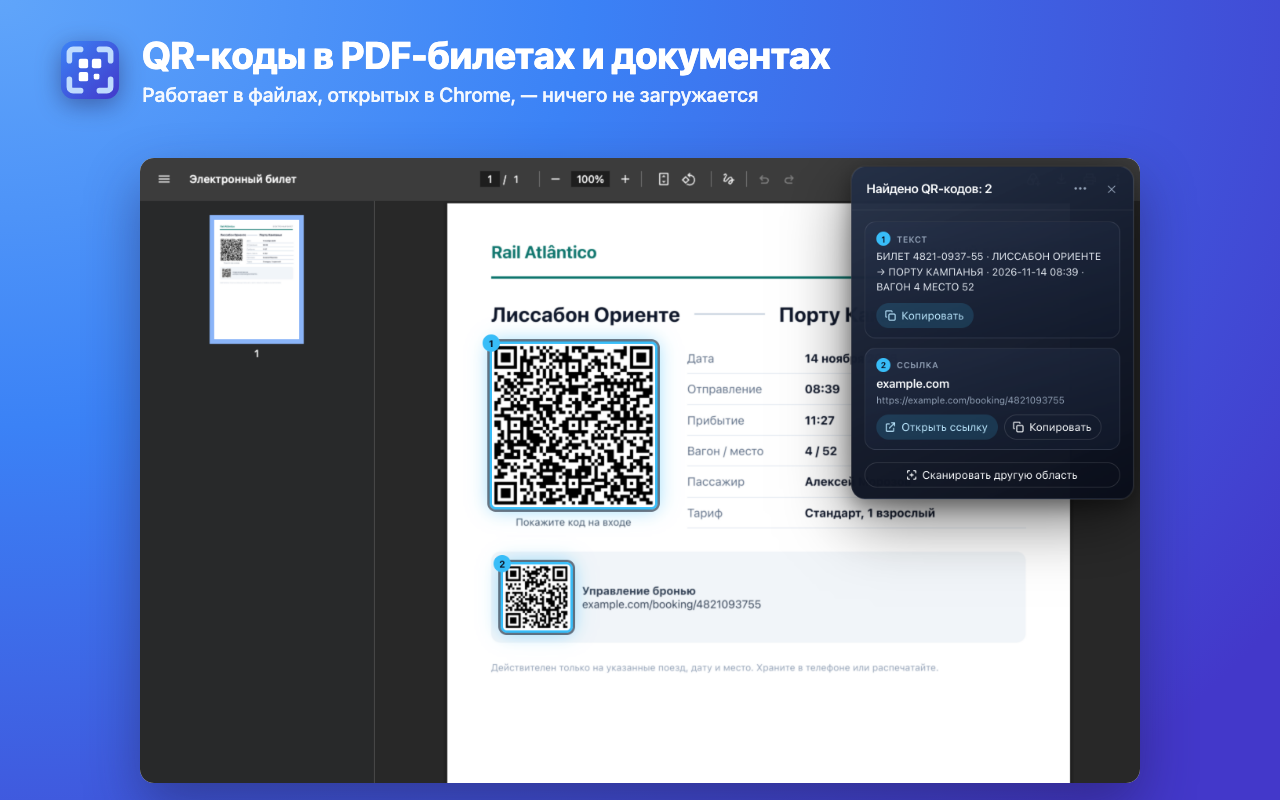Click example.com/booking/4821093755 text on ticket
The image size is (1280, 800).
pyautogui.click(x=672, y=604)
